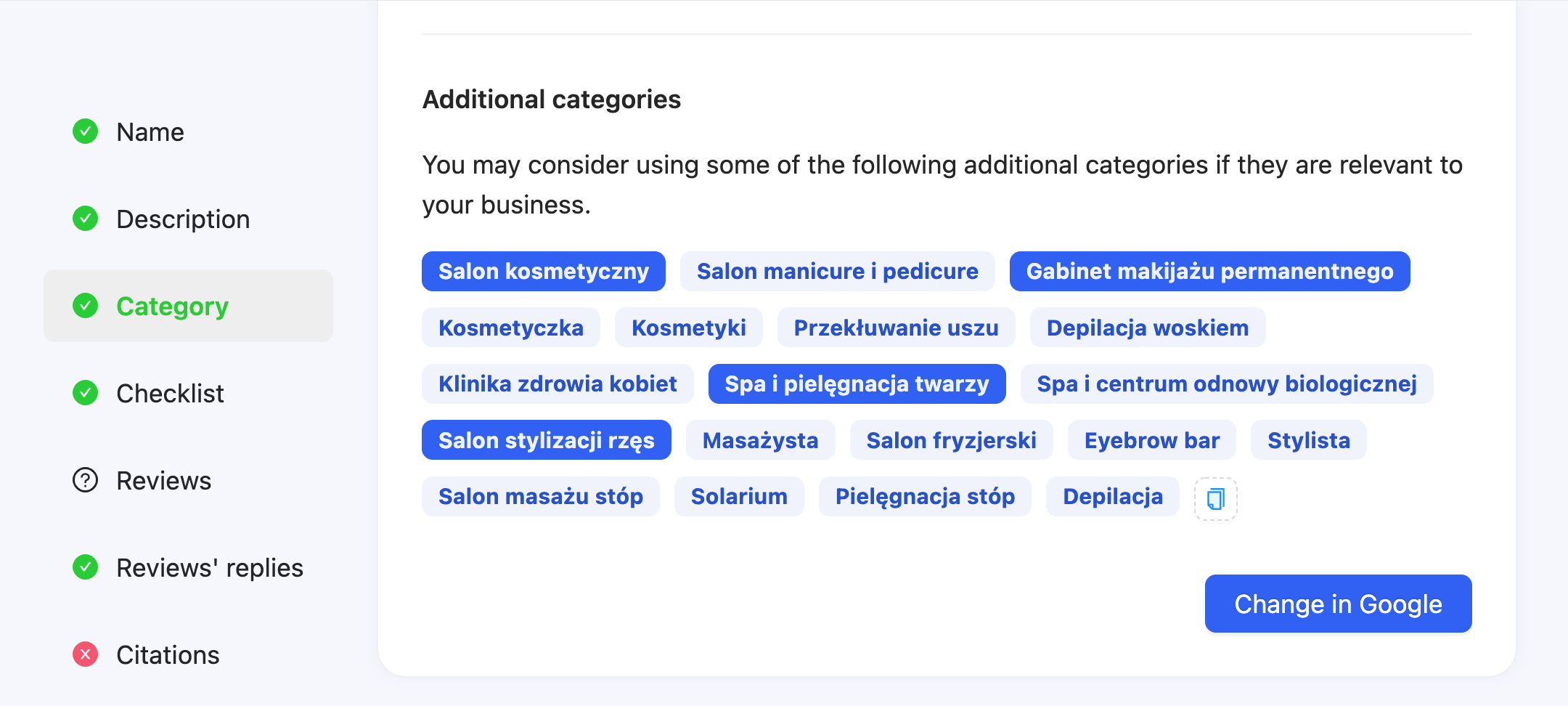Click green check icon beside Reviews' replies
Image resolution: width=1568 pixels, height=706 pixels.
coord(86,567)
